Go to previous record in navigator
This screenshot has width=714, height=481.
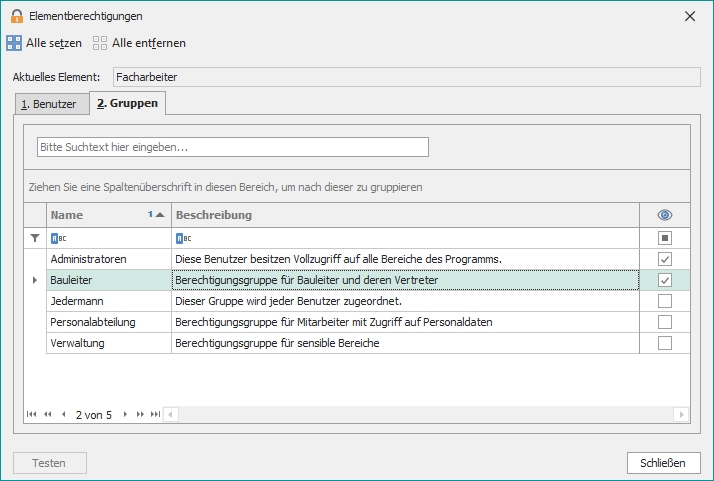pos(64,414)
